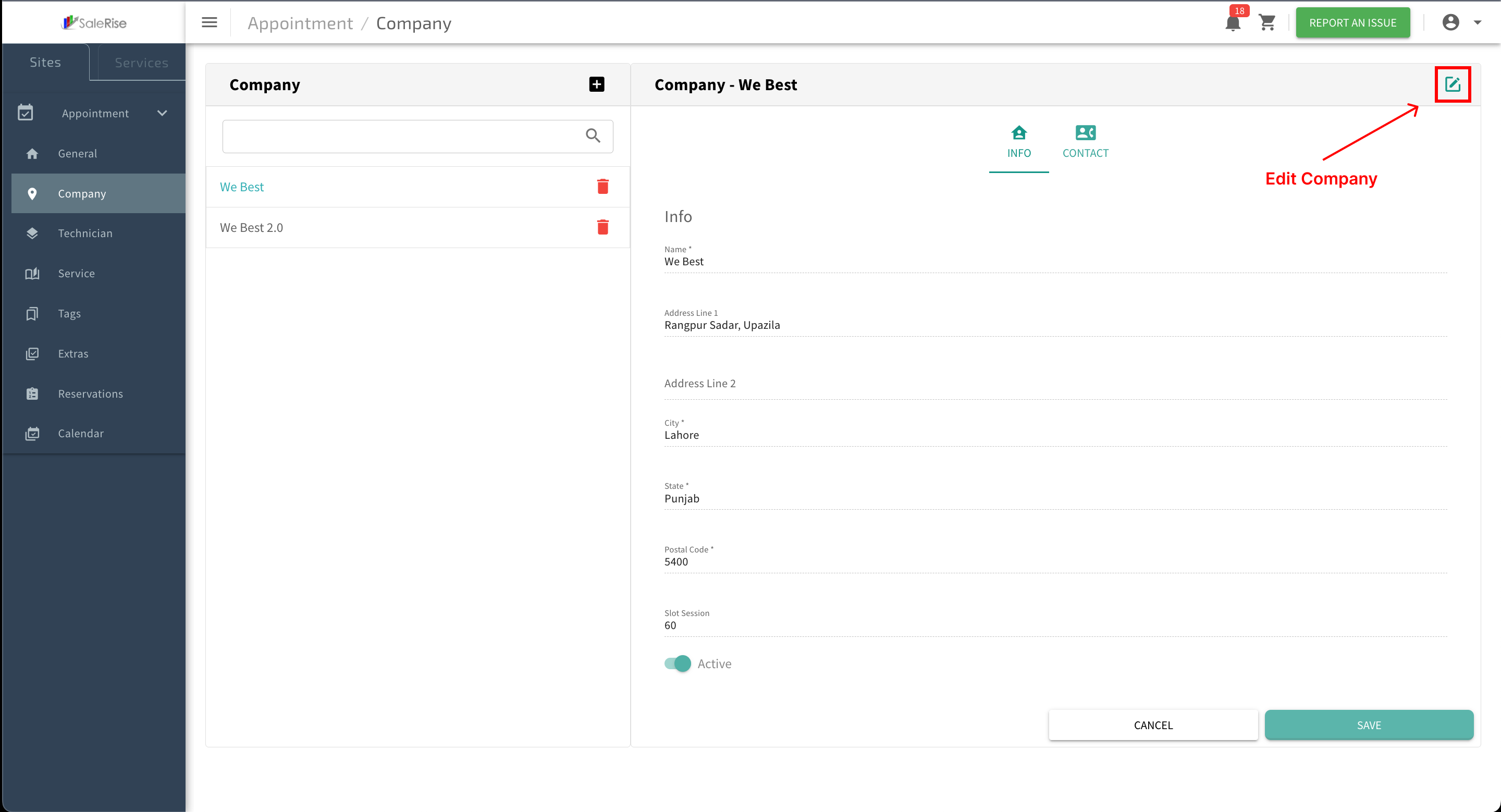Click the Technician layers icon
The height and width of the screenshot is (812, 1501).
pyautogui.click(x=32, y=233)
